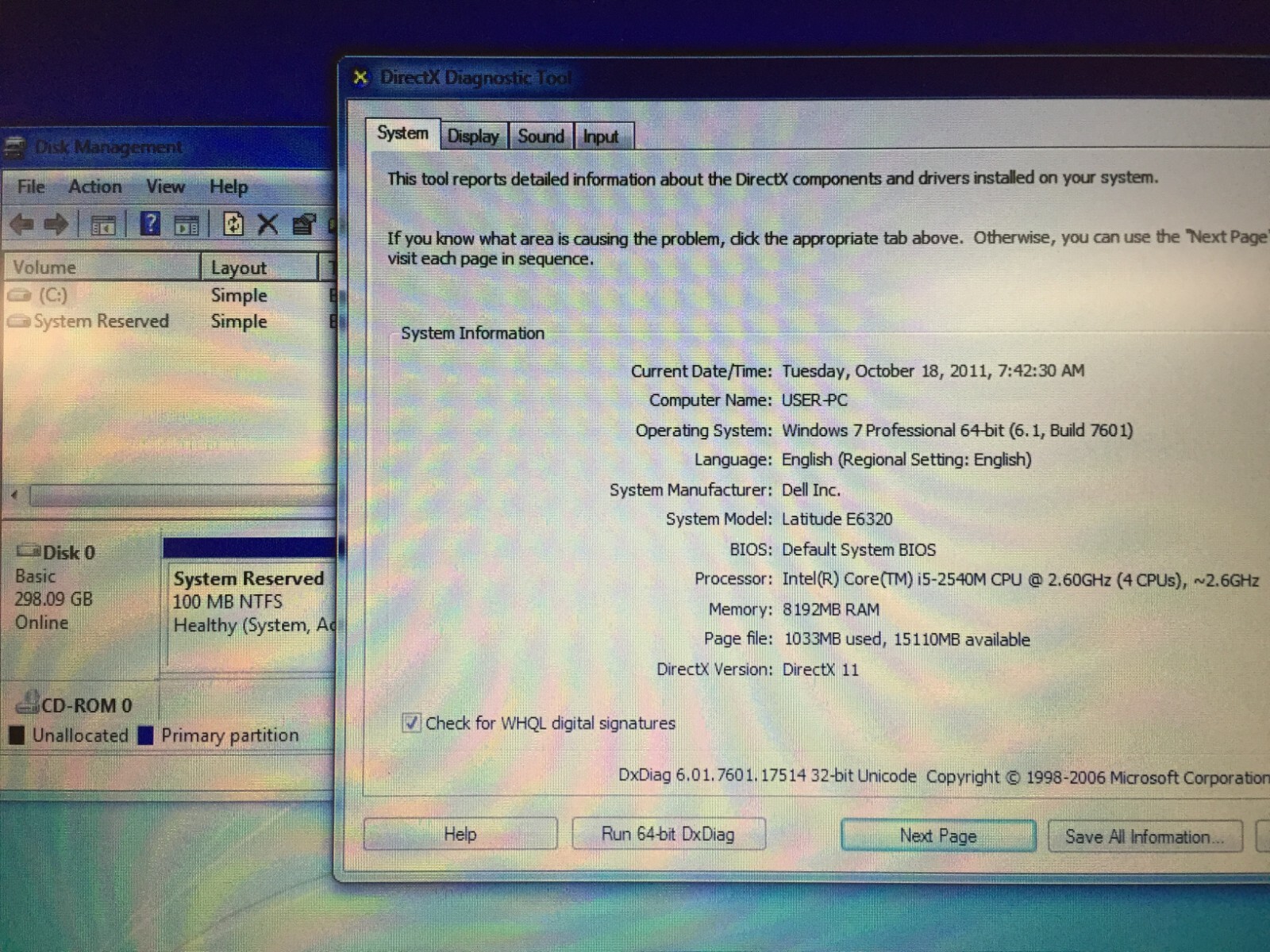Open the Help menu in Disk Management
The height and width of the screenshot is (952, 1270).
(229, 186)
